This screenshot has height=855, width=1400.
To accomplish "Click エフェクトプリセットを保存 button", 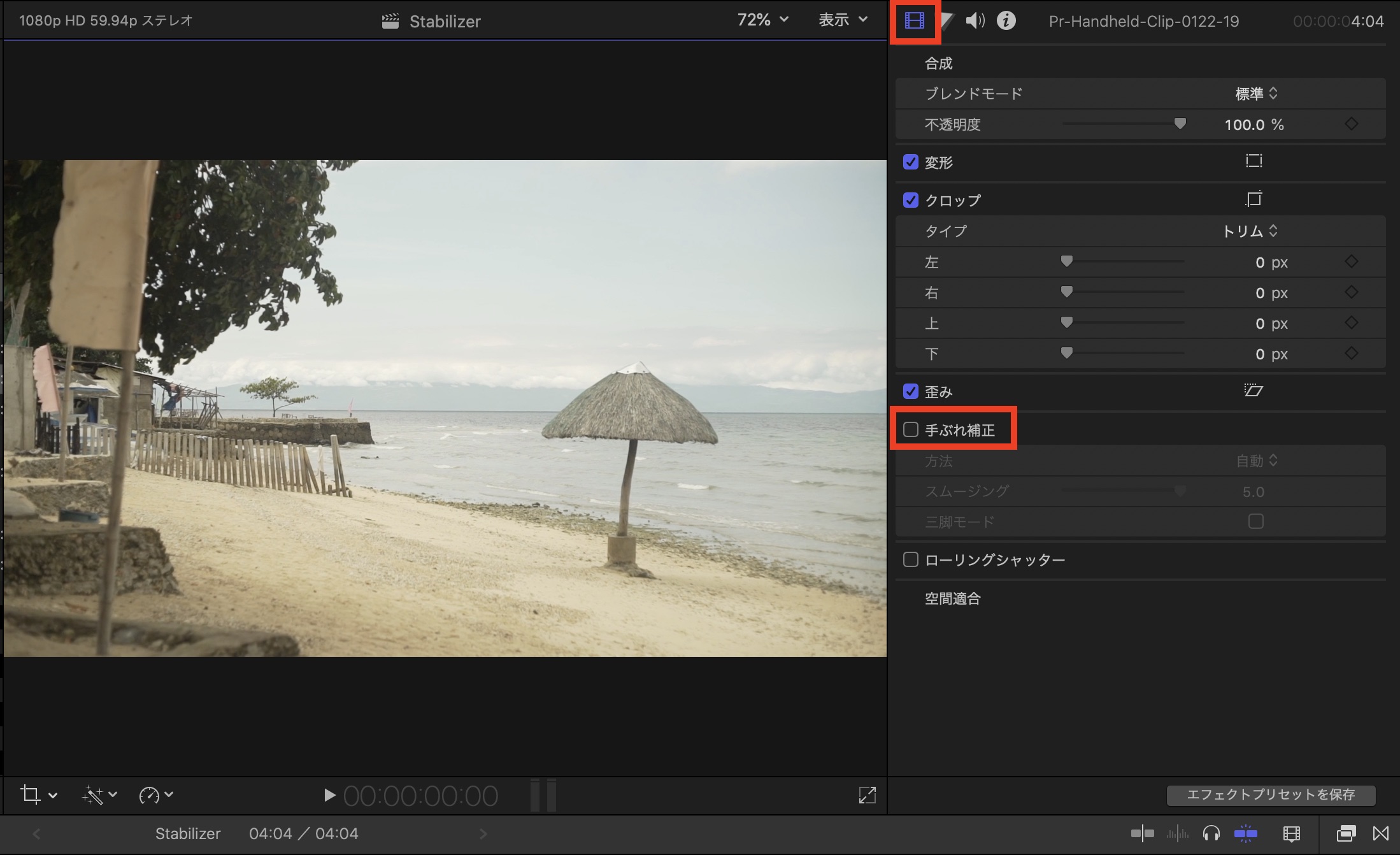I will point(1271,795).
